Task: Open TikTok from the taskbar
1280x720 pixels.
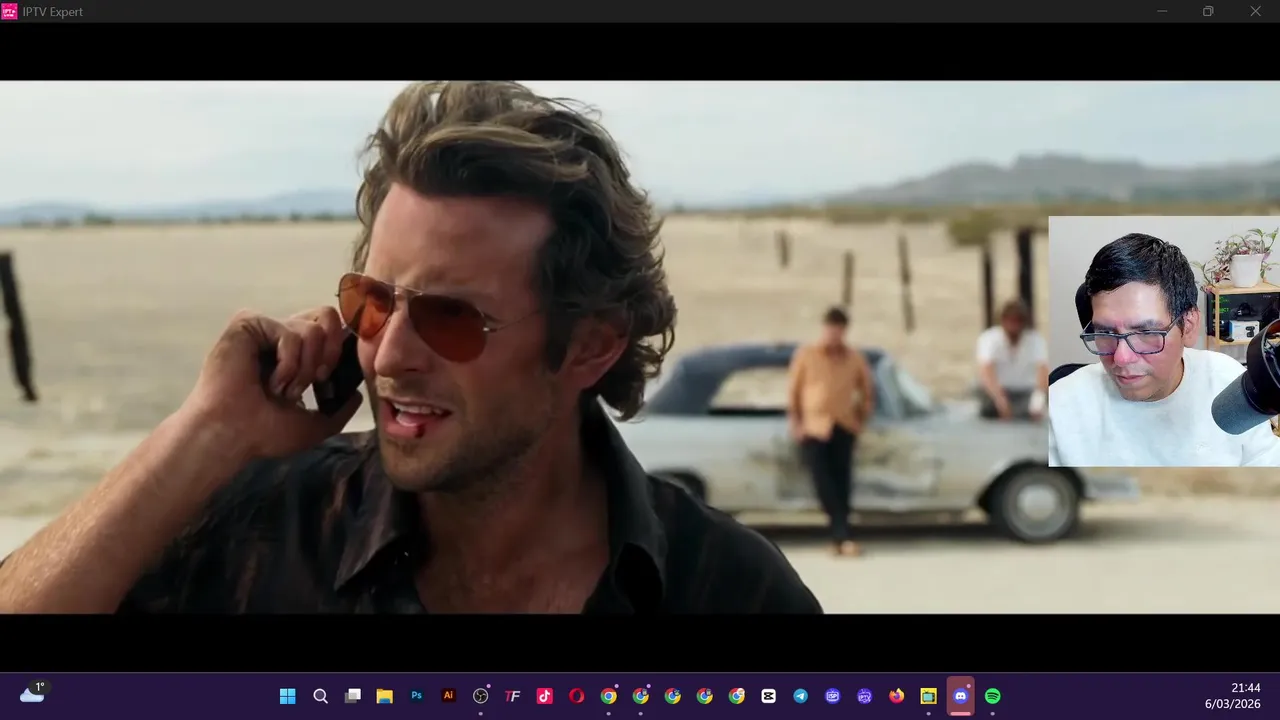Action: pos(544,696)
